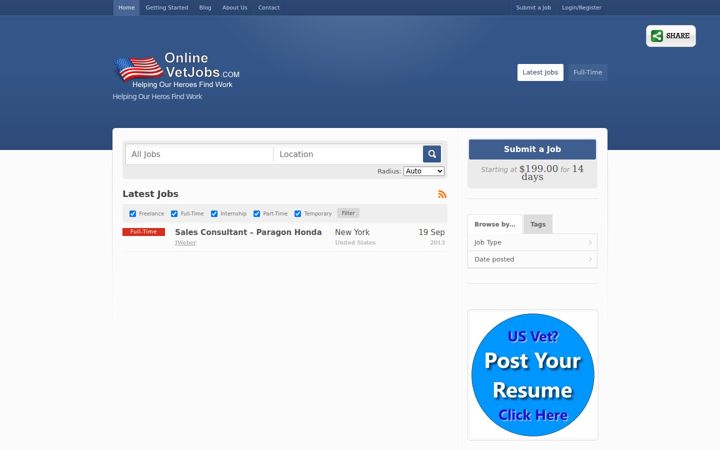The image size is (720, 450).
Task: Click the Login/Register link
Action: point(581,8)
